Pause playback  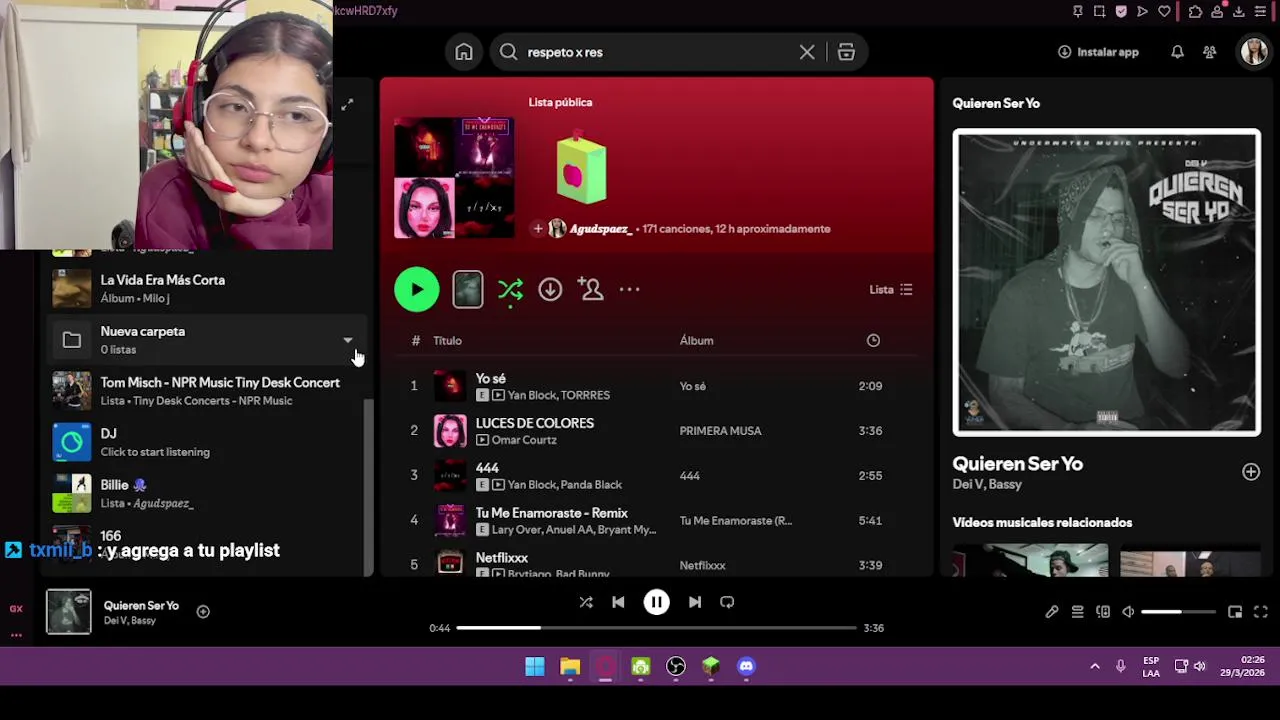point(656,602)
